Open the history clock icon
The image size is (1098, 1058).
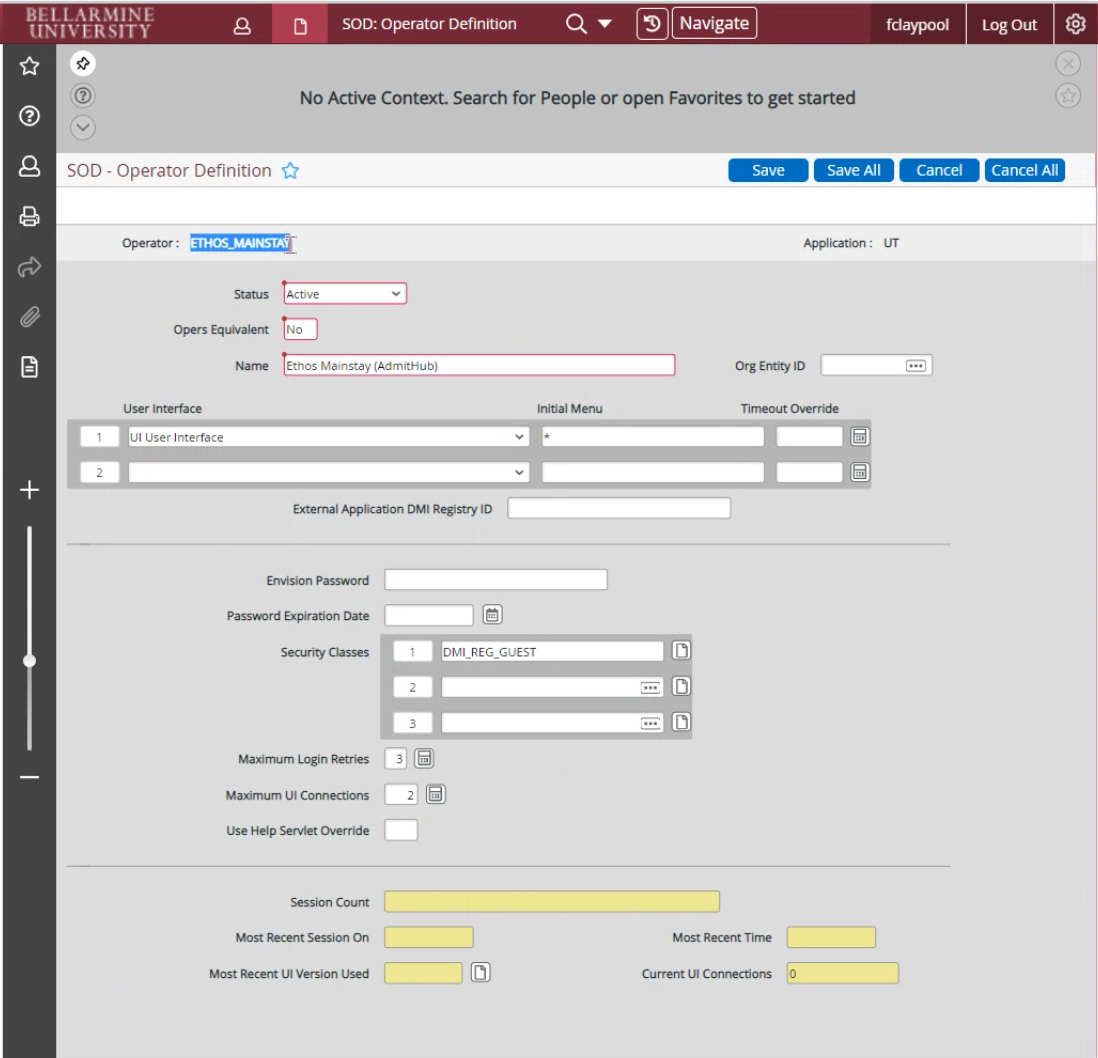point(652,24)
